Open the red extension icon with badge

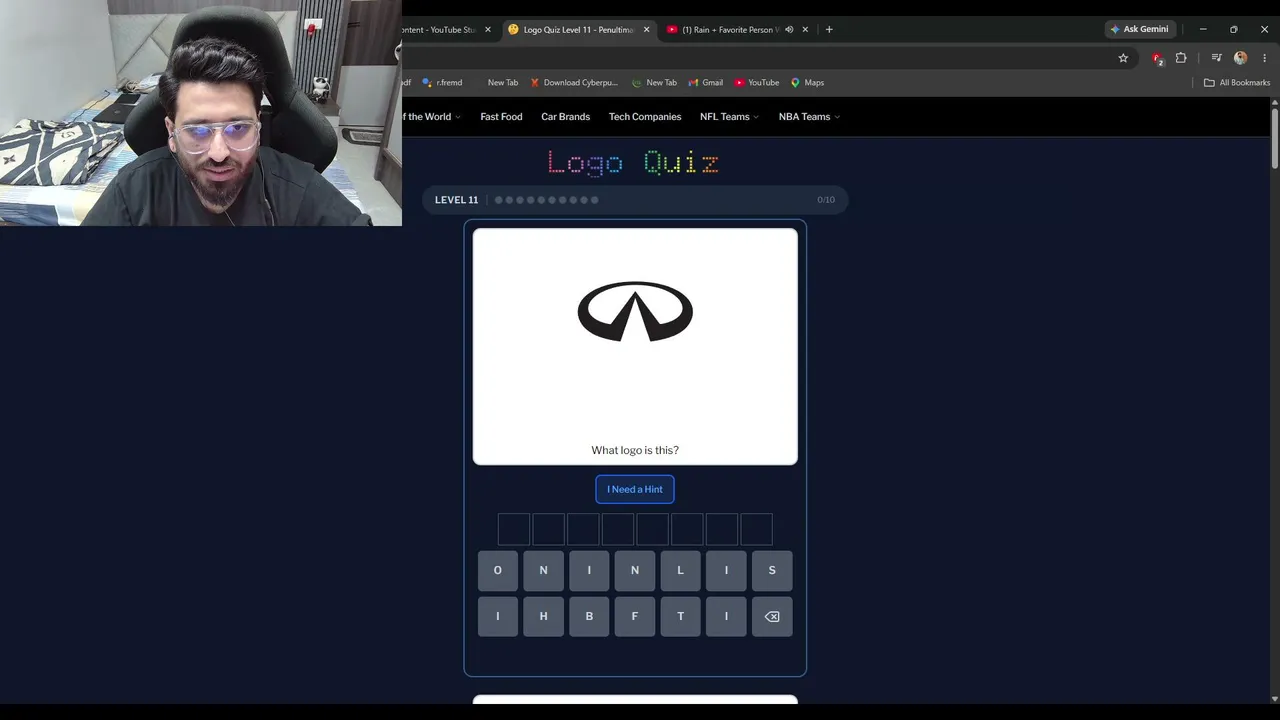tap(1157, 58)
